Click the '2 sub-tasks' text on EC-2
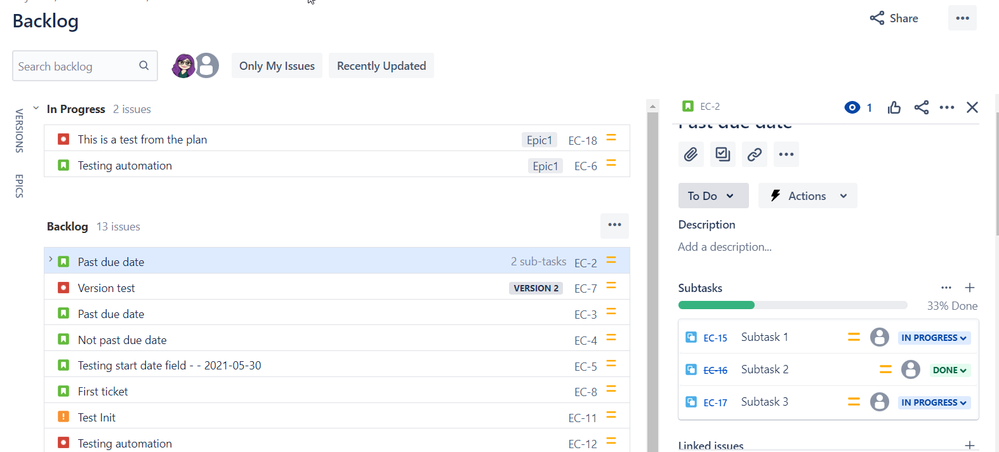Screen dimensions: 999x452 point(538,261)
